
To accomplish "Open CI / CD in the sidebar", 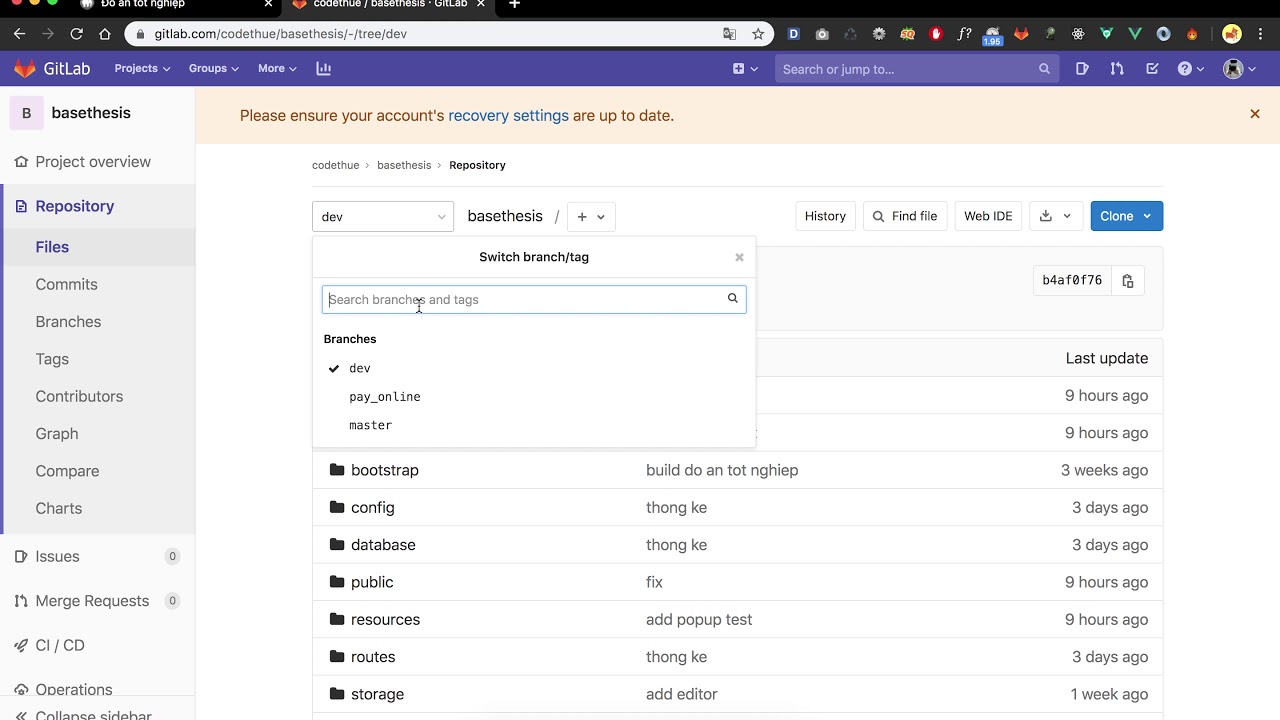I will point(60,645).
